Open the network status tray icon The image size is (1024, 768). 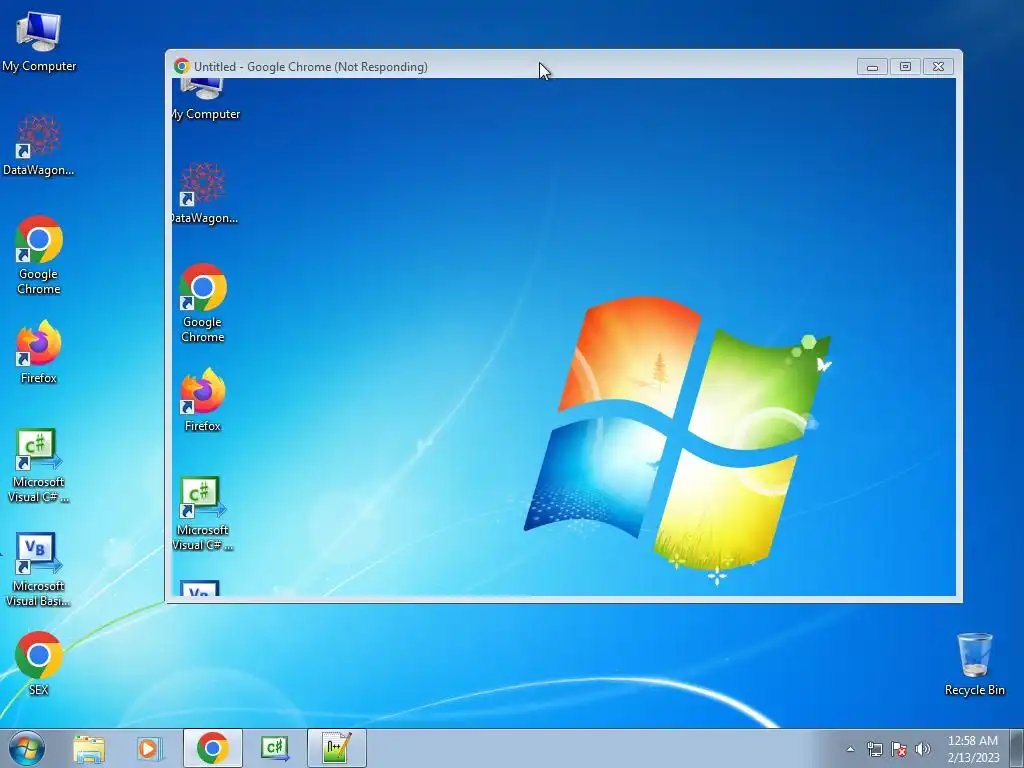(874, 749)
